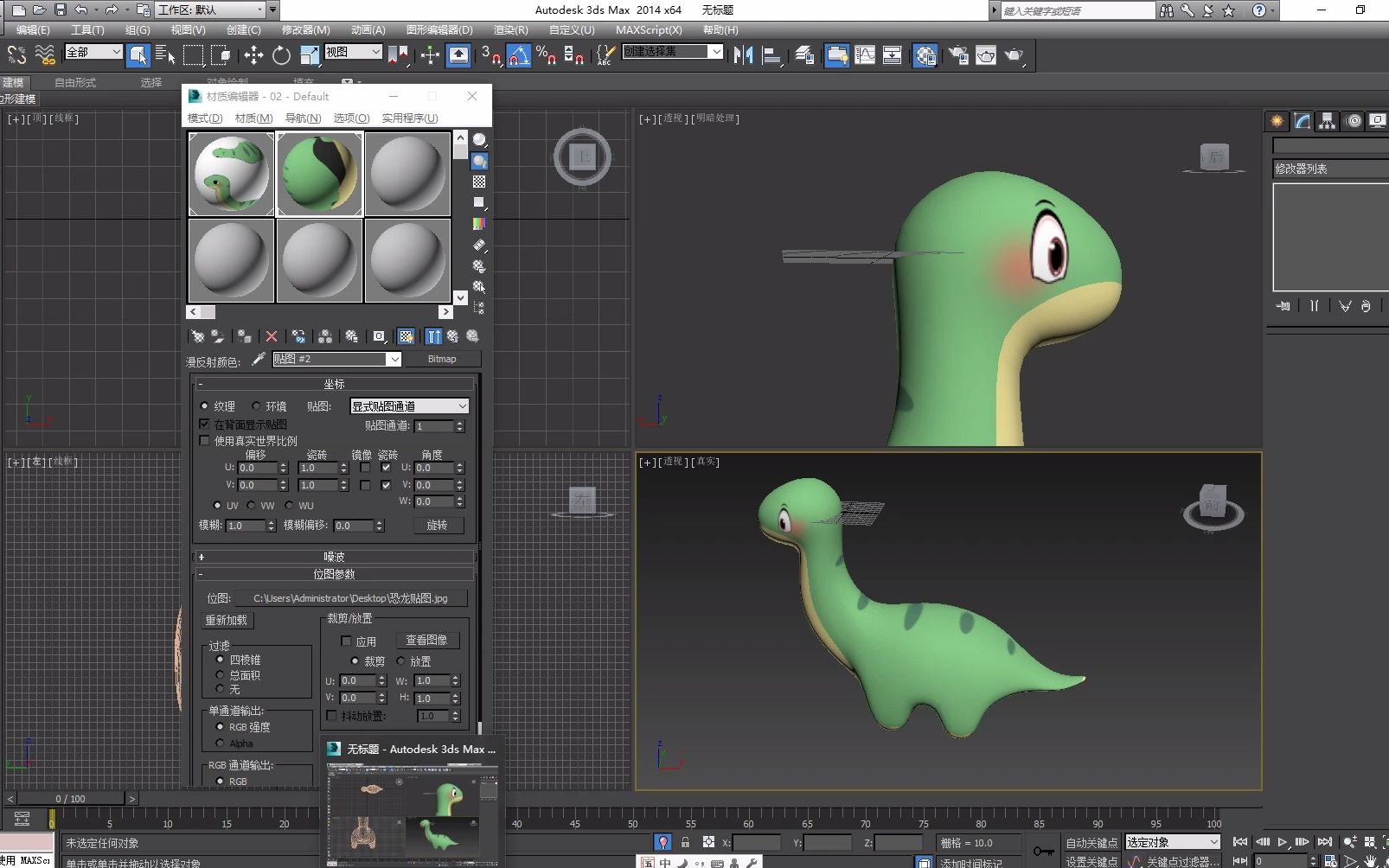Click the Reset Map/Material delete icon
The image size is (1389, 868).
(272, 336)
